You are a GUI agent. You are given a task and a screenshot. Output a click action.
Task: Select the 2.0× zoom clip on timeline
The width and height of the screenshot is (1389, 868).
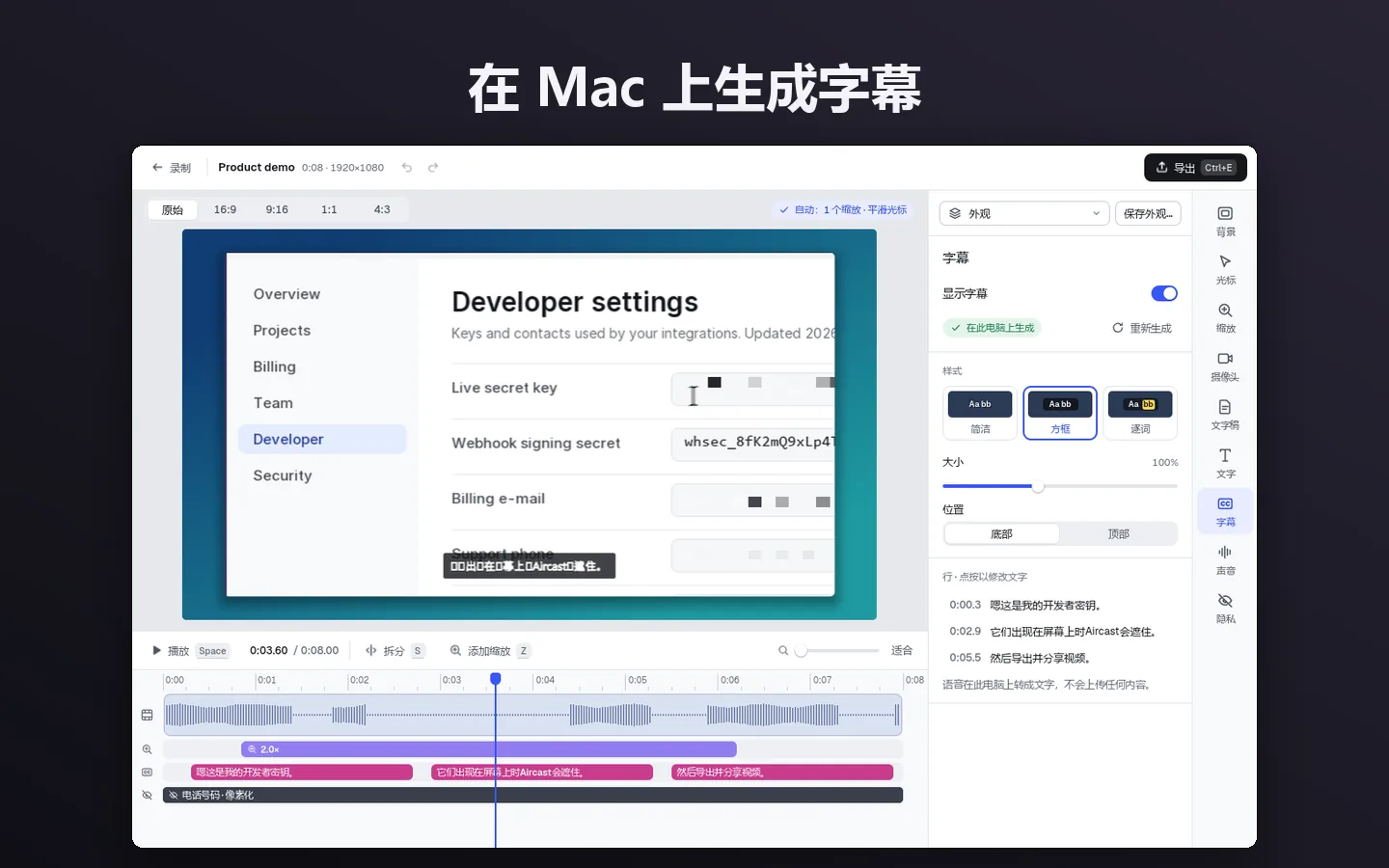pyautogui.click(x=489, y=749)
